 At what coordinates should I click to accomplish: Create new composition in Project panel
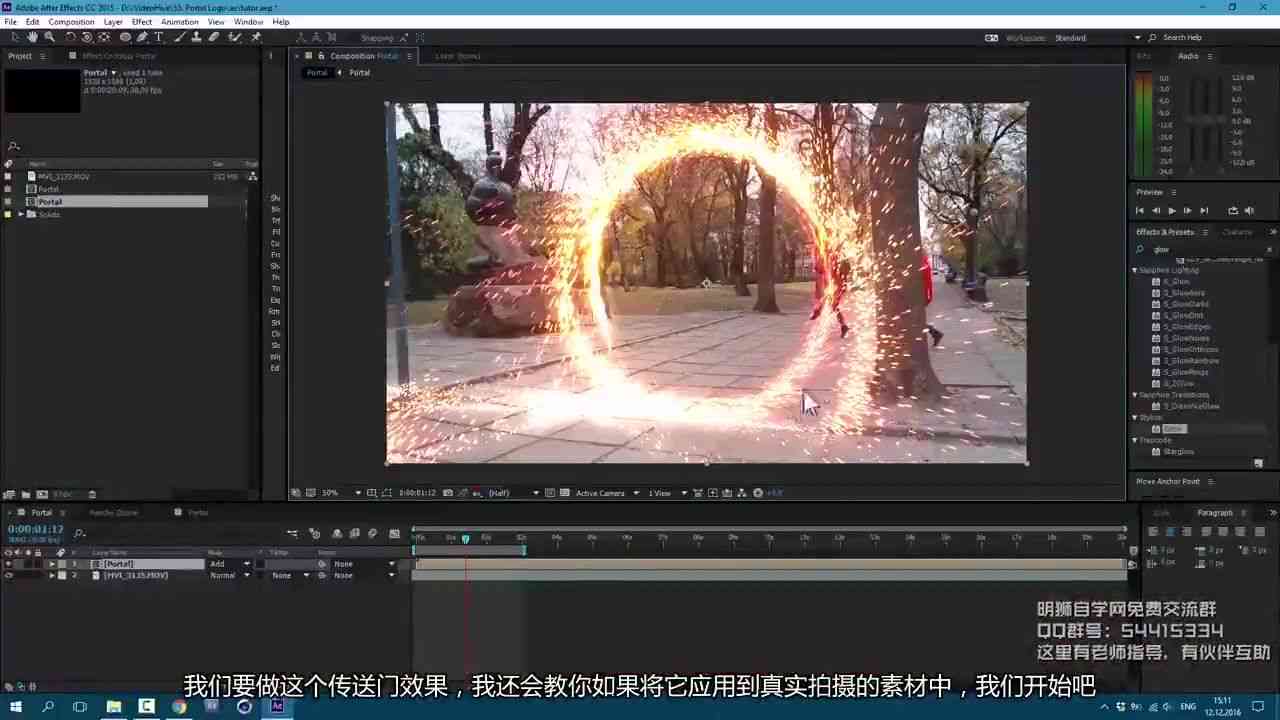click(x=42, y=494)
